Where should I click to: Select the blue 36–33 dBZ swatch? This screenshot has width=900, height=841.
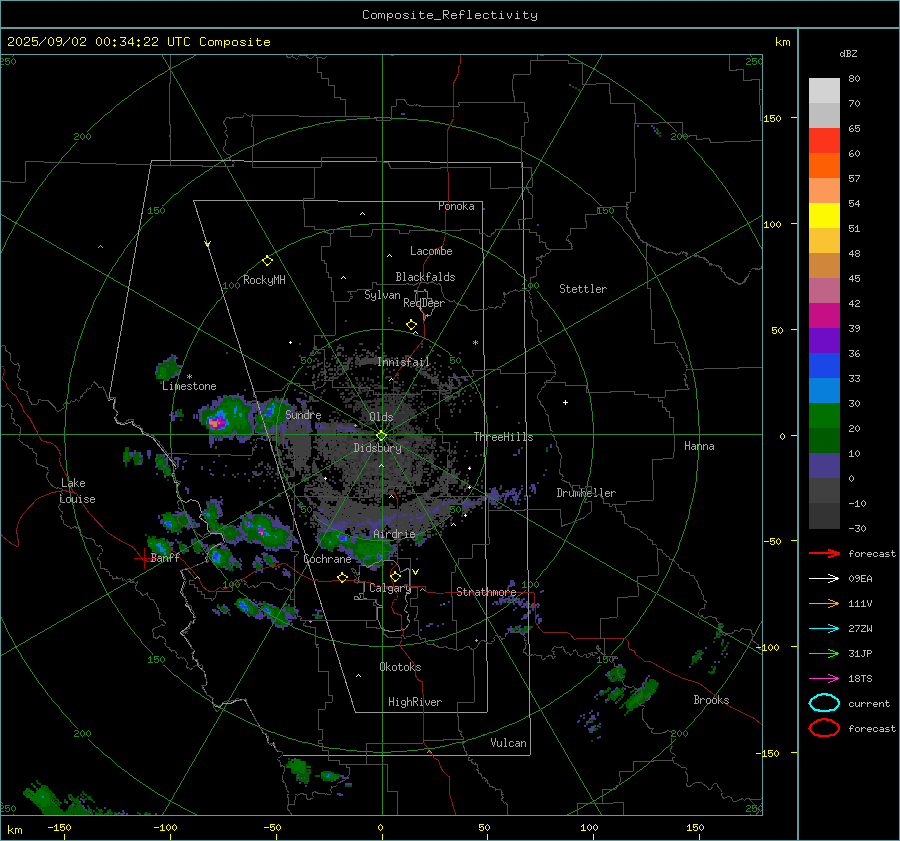coord(824,366)
